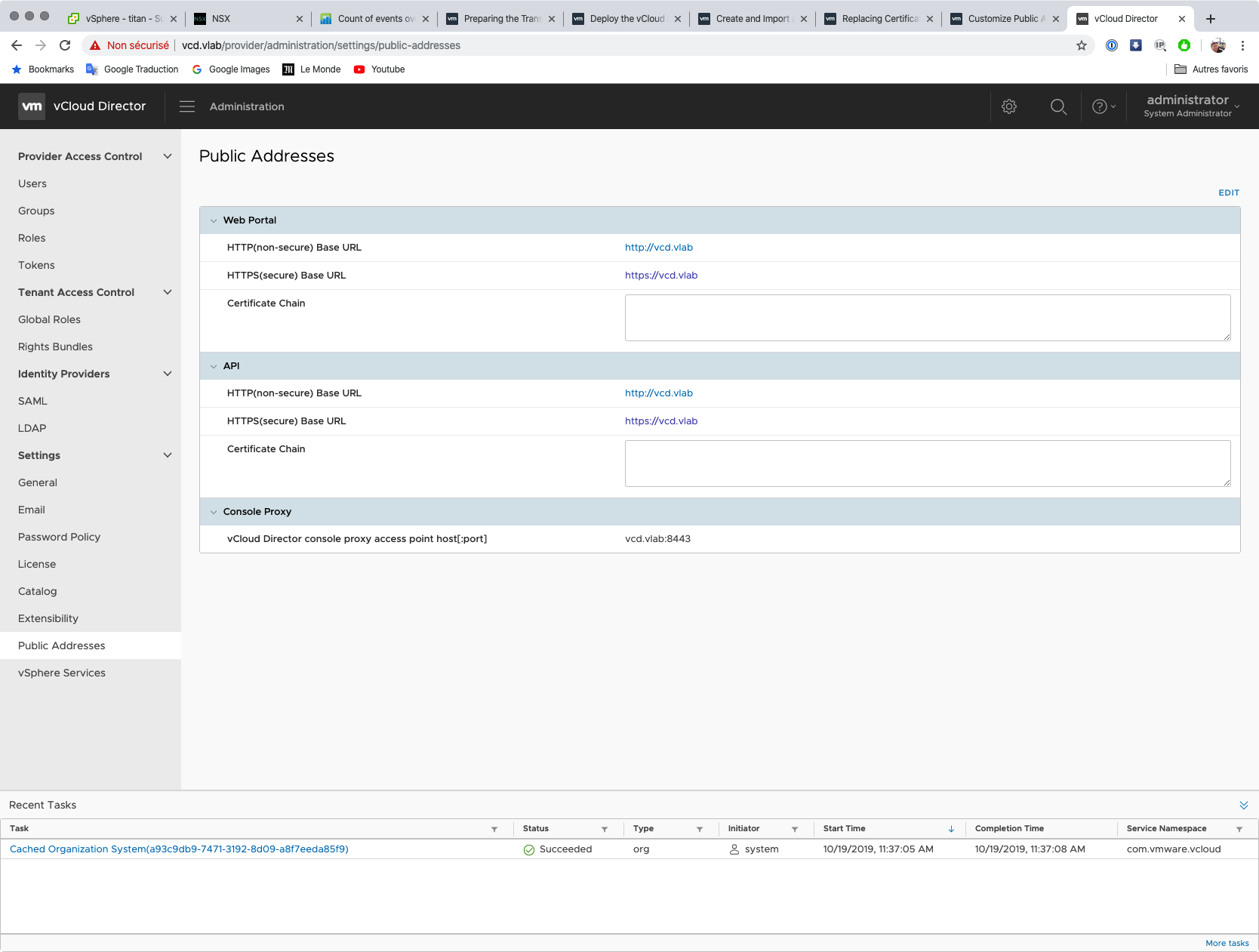
Task: Open the hamburger navigation menu
Action: click(x=187, y=106)
